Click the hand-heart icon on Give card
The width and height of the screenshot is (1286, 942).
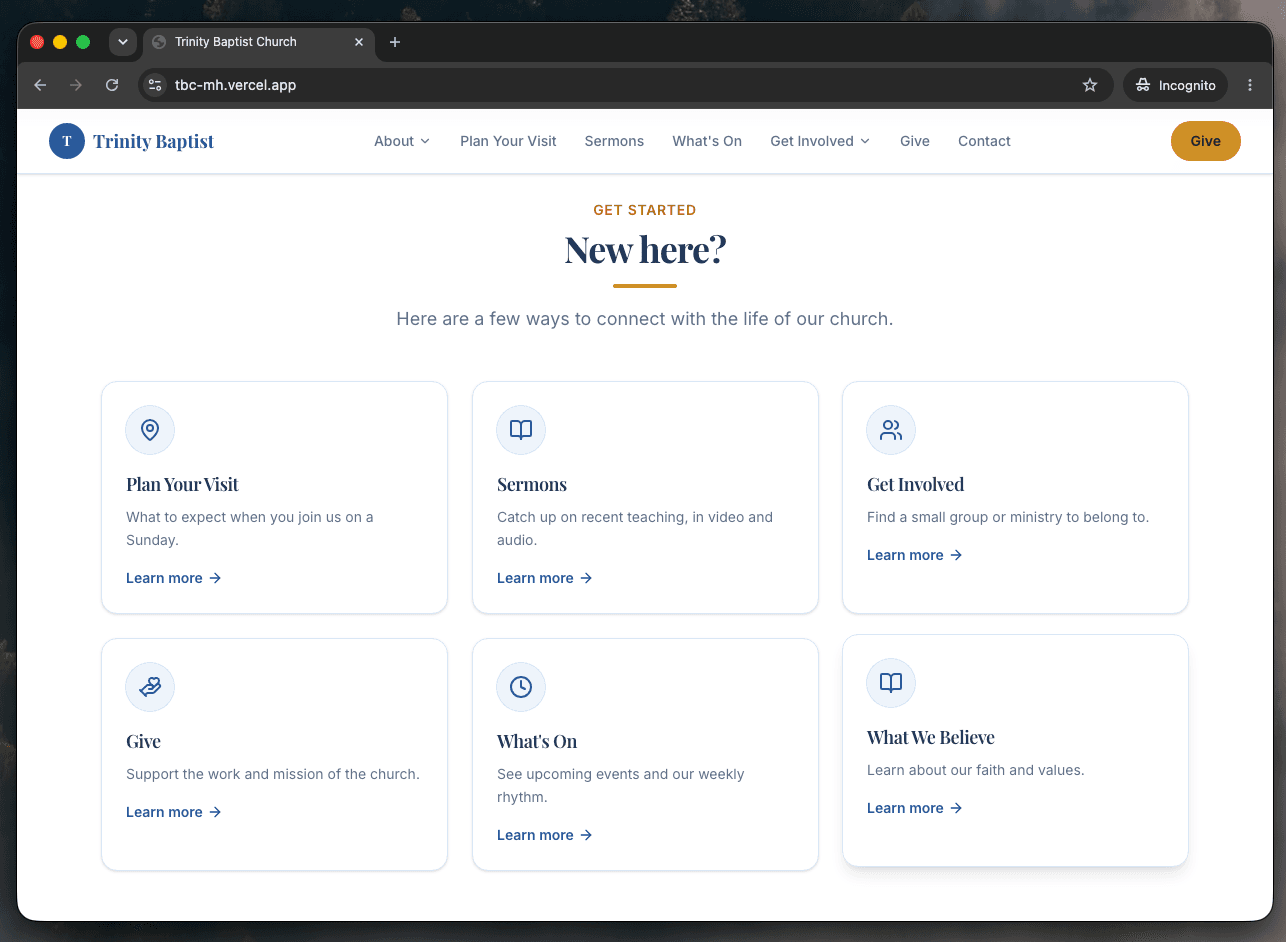150,687
